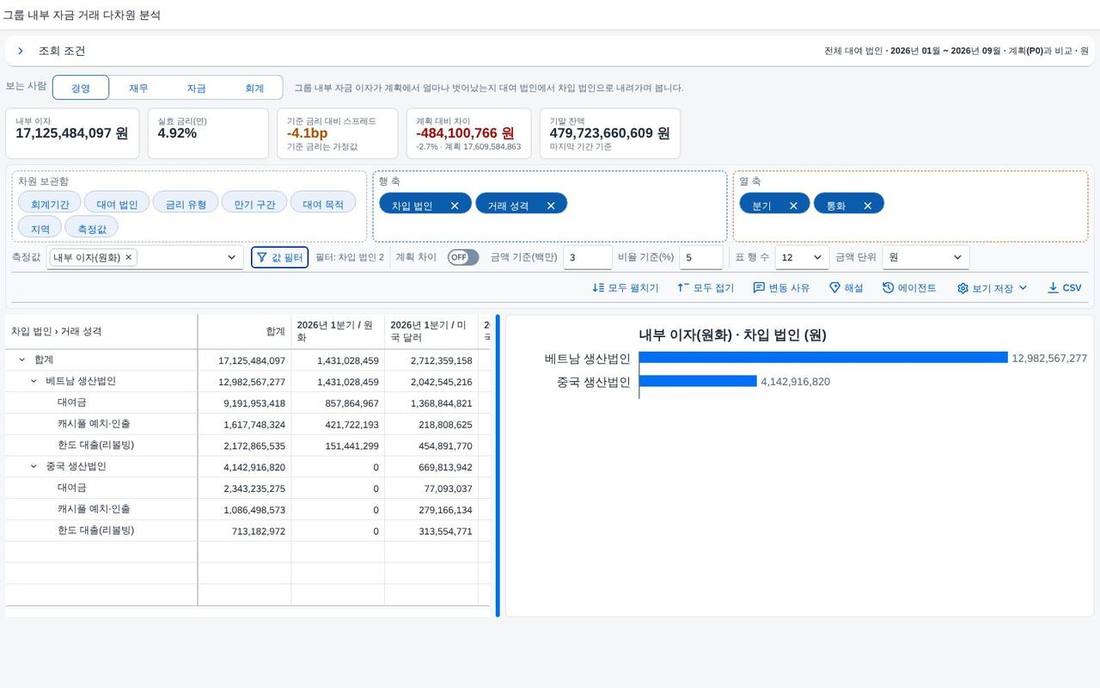
Task: Click the 기말 잔액 KPI card
Action: (610, 133)
